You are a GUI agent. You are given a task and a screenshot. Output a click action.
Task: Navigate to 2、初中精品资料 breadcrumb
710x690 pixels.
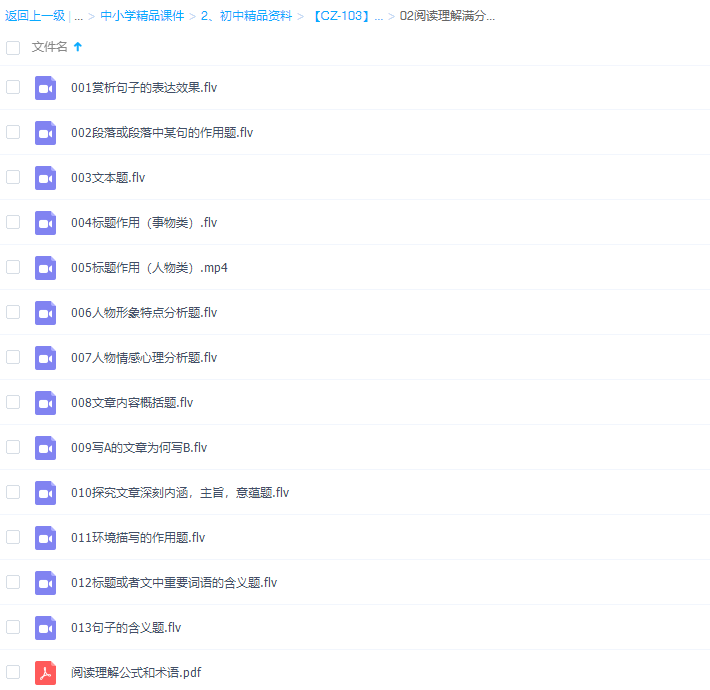(x=246, y=16)
